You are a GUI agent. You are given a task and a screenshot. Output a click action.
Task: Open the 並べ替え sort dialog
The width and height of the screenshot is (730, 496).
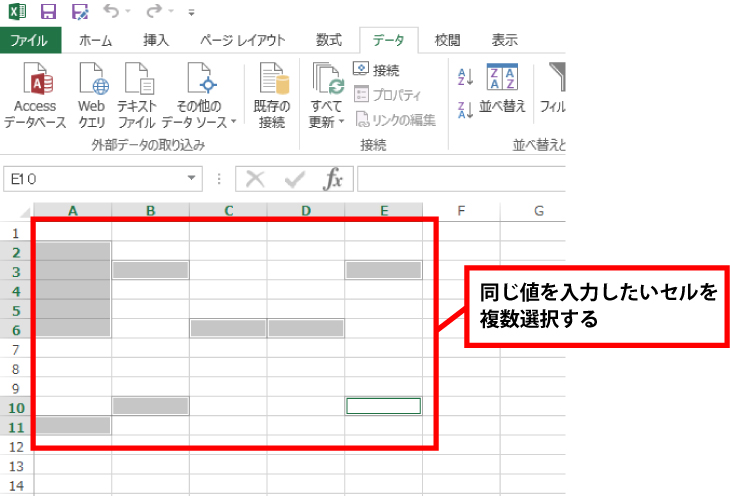tap(502, 89)
